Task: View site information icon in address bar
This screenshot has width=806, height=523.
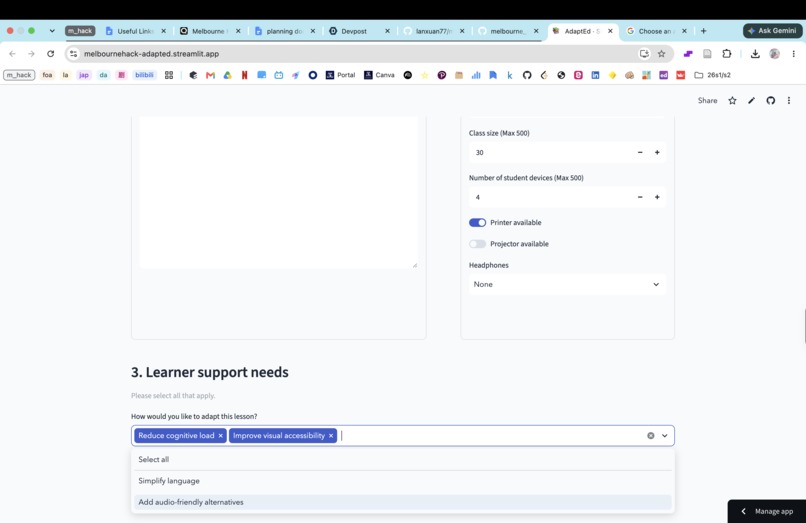Action: tap(74, 53)
